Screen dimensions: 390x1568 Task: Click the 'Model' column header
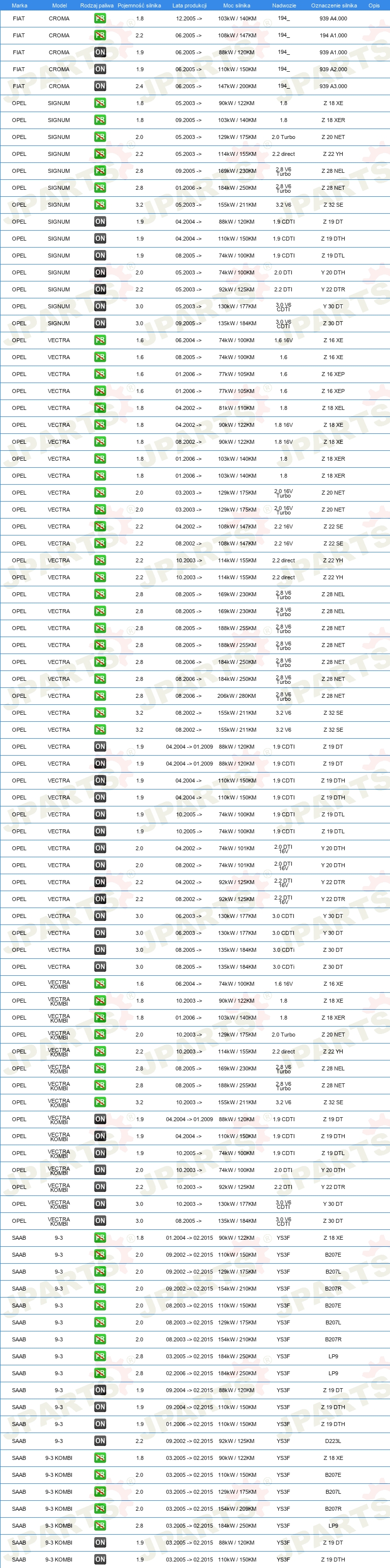click(59, 5)
